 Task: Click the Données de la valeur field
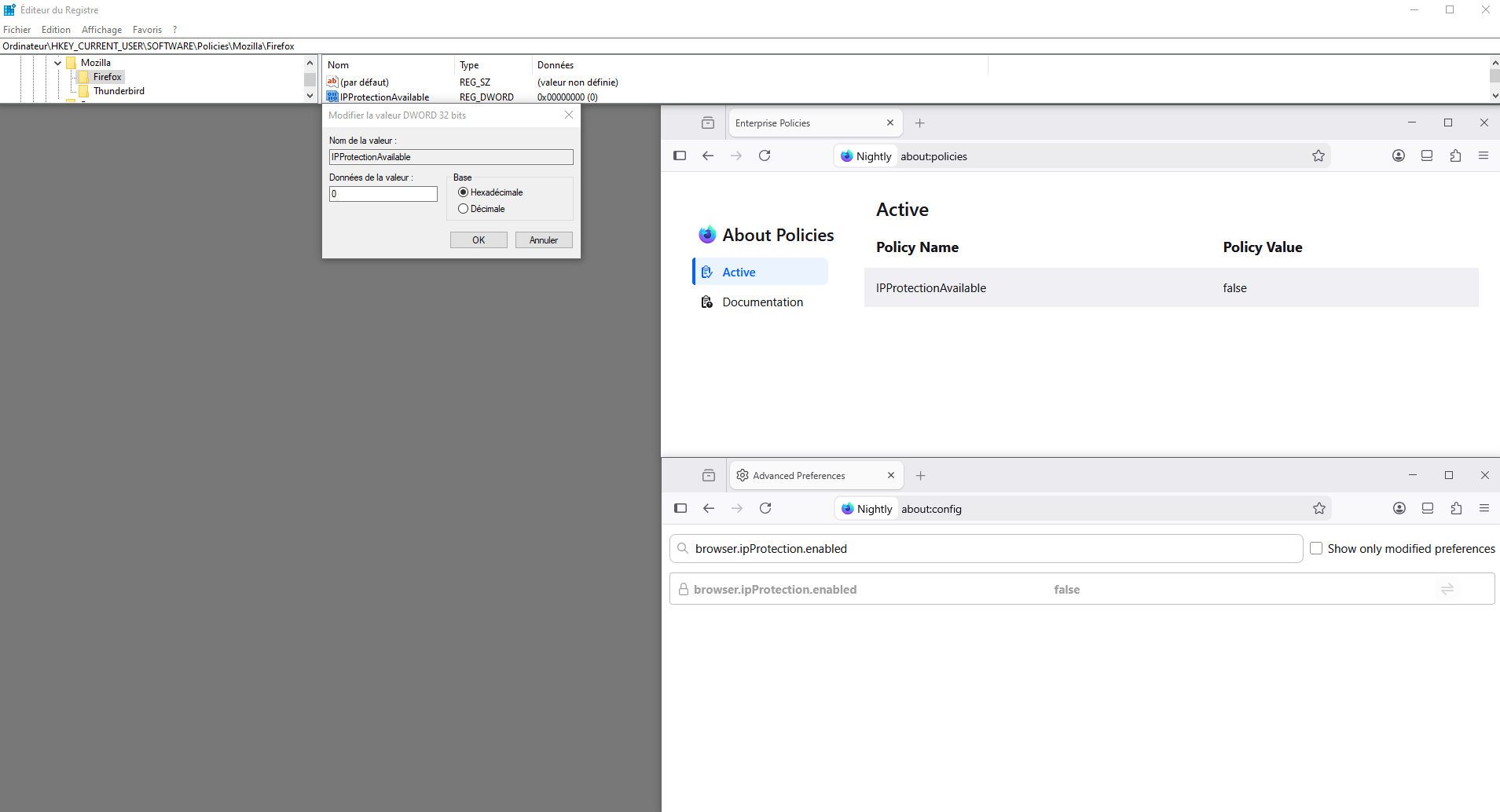383,194
